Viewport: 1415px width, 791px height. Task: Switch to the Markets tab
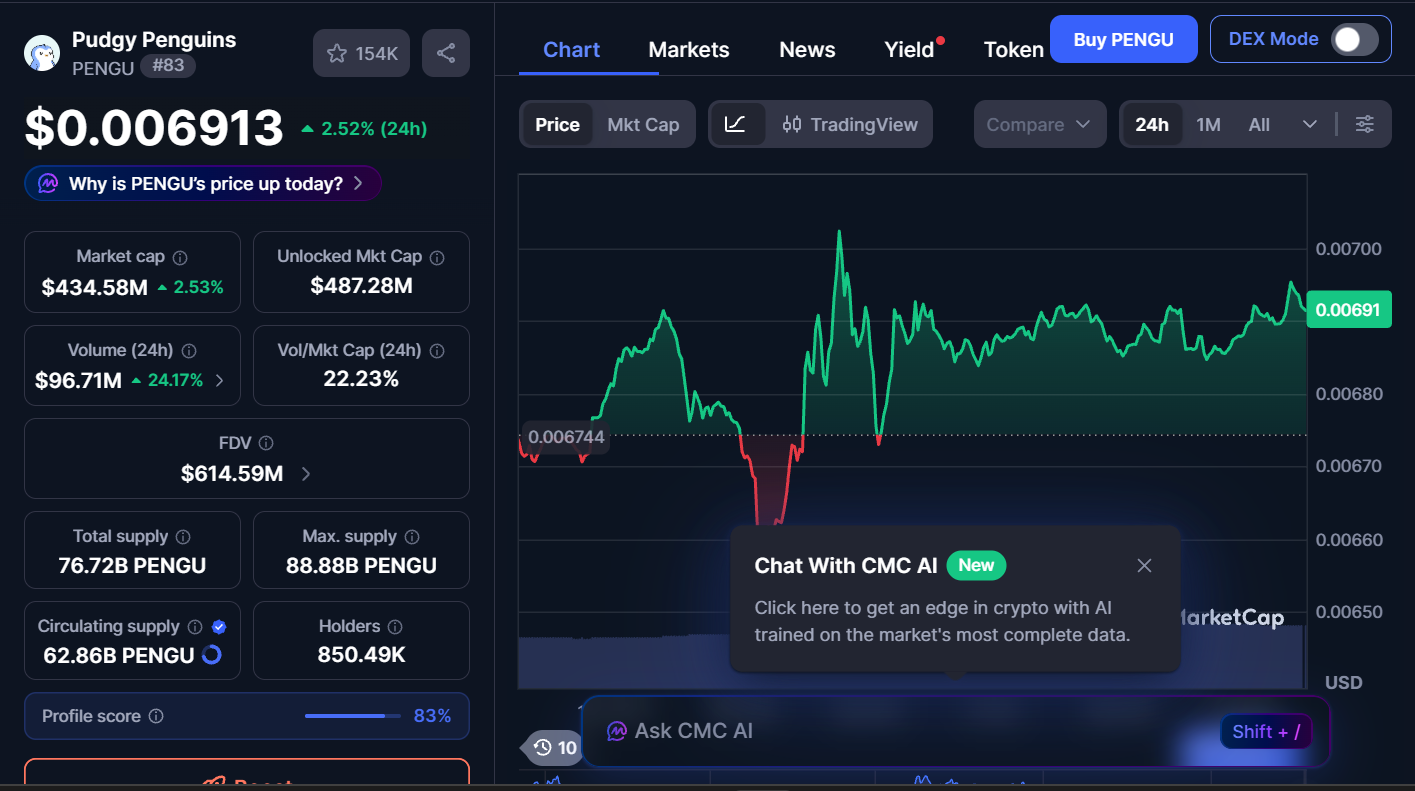click(x=688, y=48)
